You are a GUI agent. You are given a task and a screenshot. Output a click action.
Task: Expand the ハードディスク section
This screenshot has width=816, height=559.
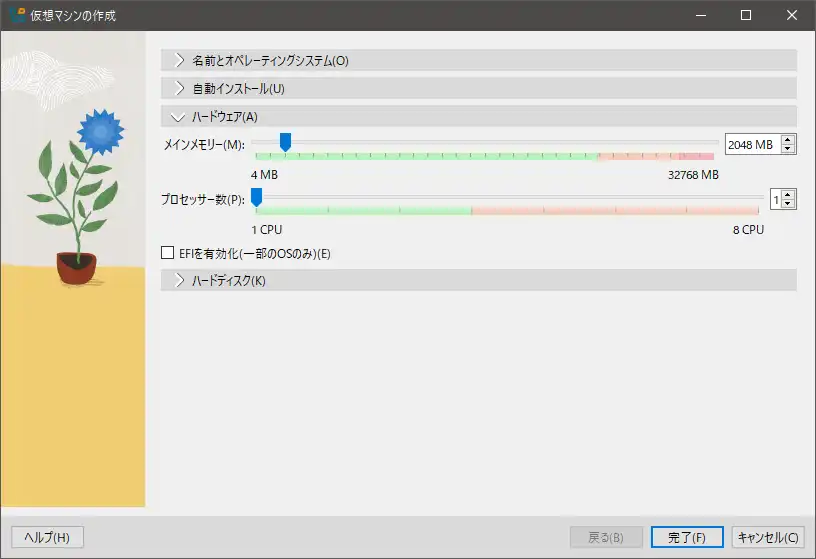coord(228,281)
